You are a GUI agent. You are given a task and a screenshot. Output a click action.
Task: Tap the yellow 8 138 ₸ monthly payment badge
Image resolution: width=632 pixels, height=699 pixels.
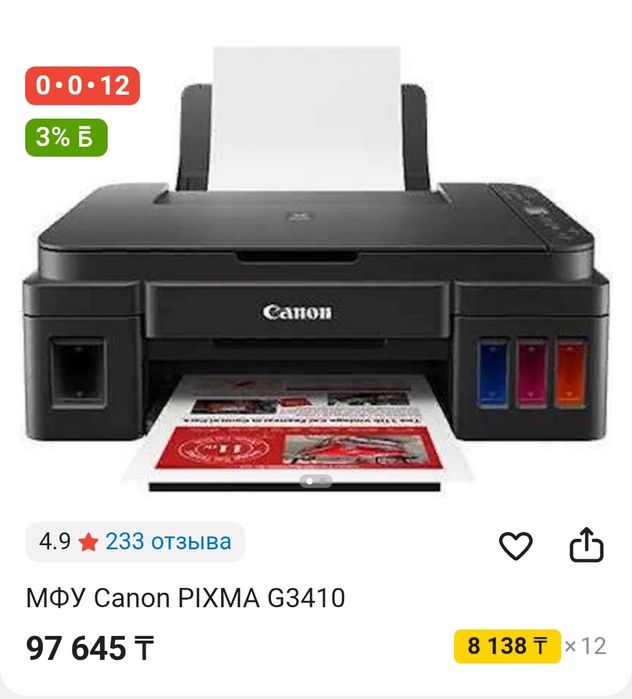(507, 646)
